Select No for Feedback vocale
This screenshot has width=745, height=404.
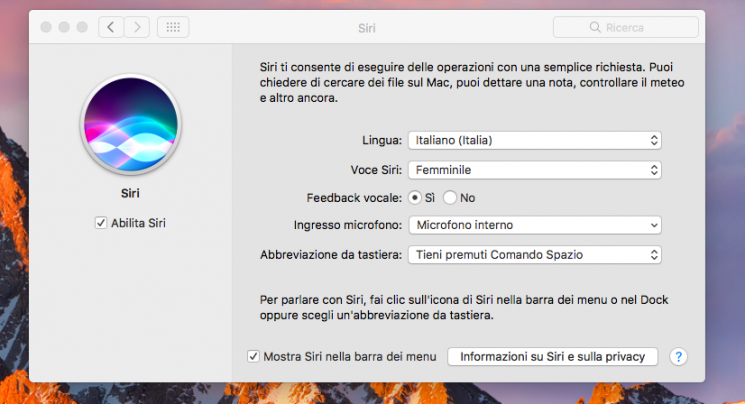(x=449, y=197)
